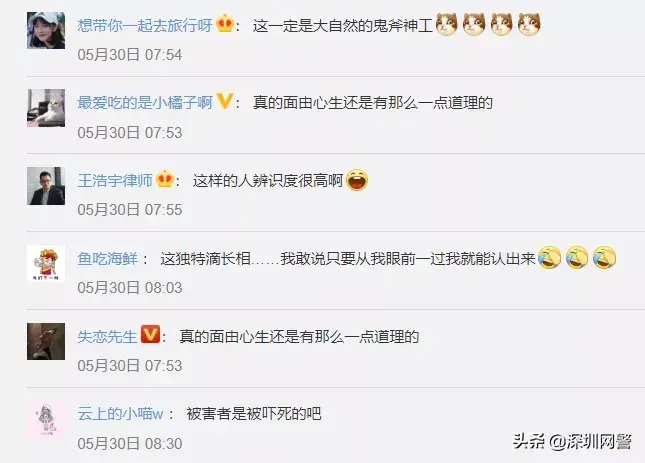The image size is (645, 463).
Task: Click the username 云上的小喵w
Action: [120, 414]
